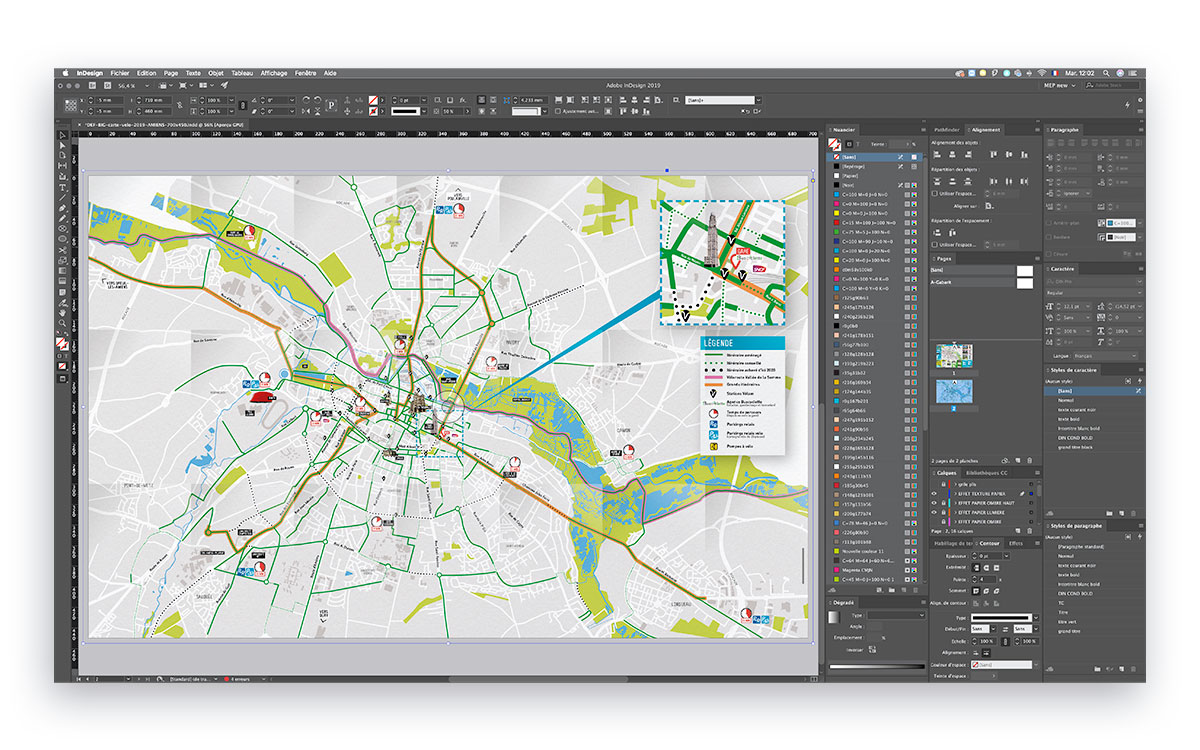
Task: Click the Rotate 90° clockwise icon
Action: 306,100
